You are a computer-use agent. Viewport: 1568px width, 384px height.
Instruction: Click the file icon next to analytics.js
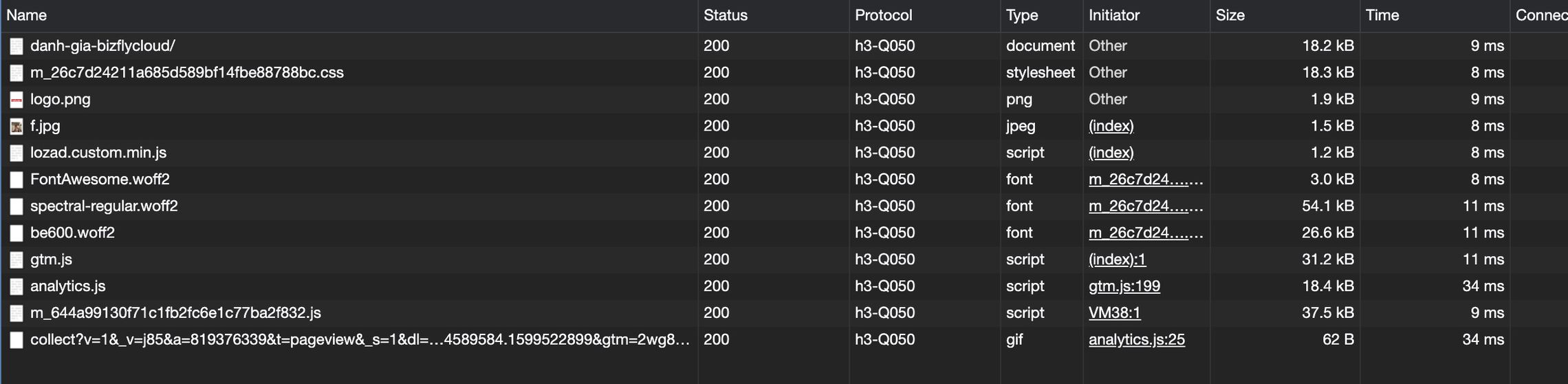[17, 286]
